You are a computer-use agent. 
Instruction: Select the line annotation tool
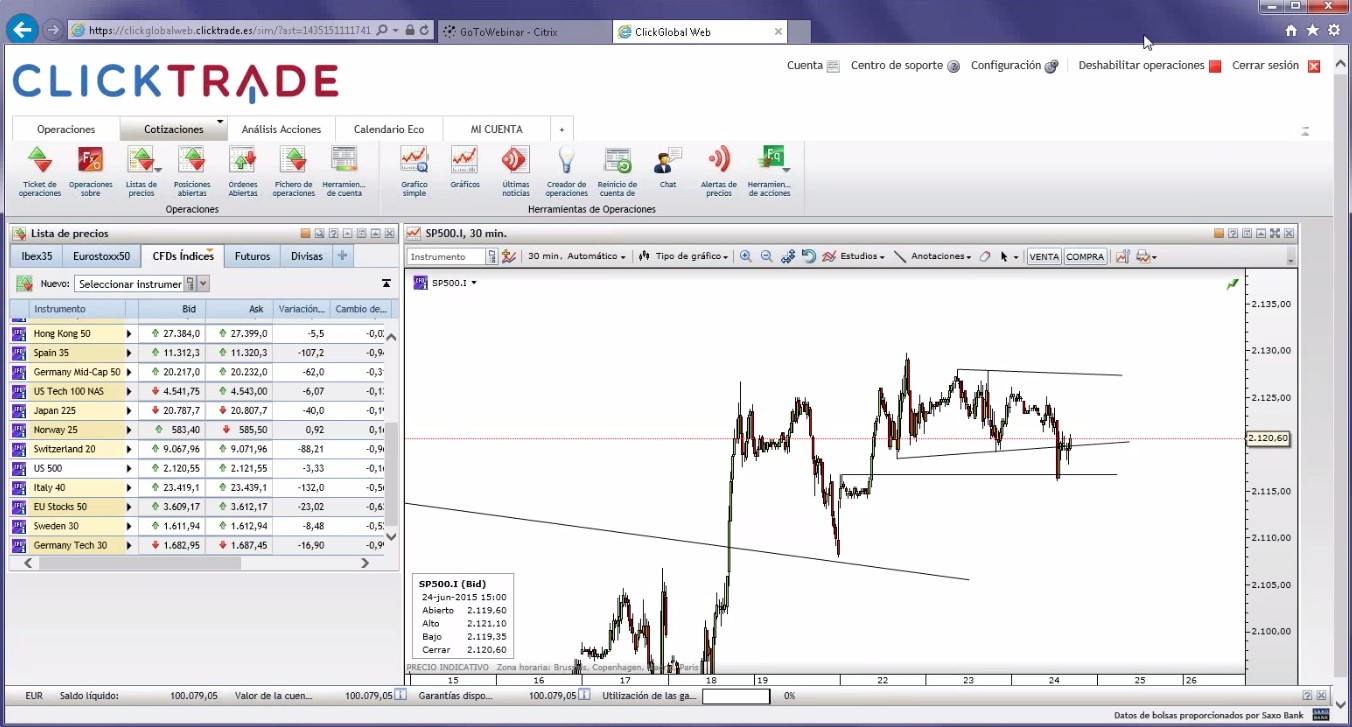pyautogui.click(x=900, y=257)
